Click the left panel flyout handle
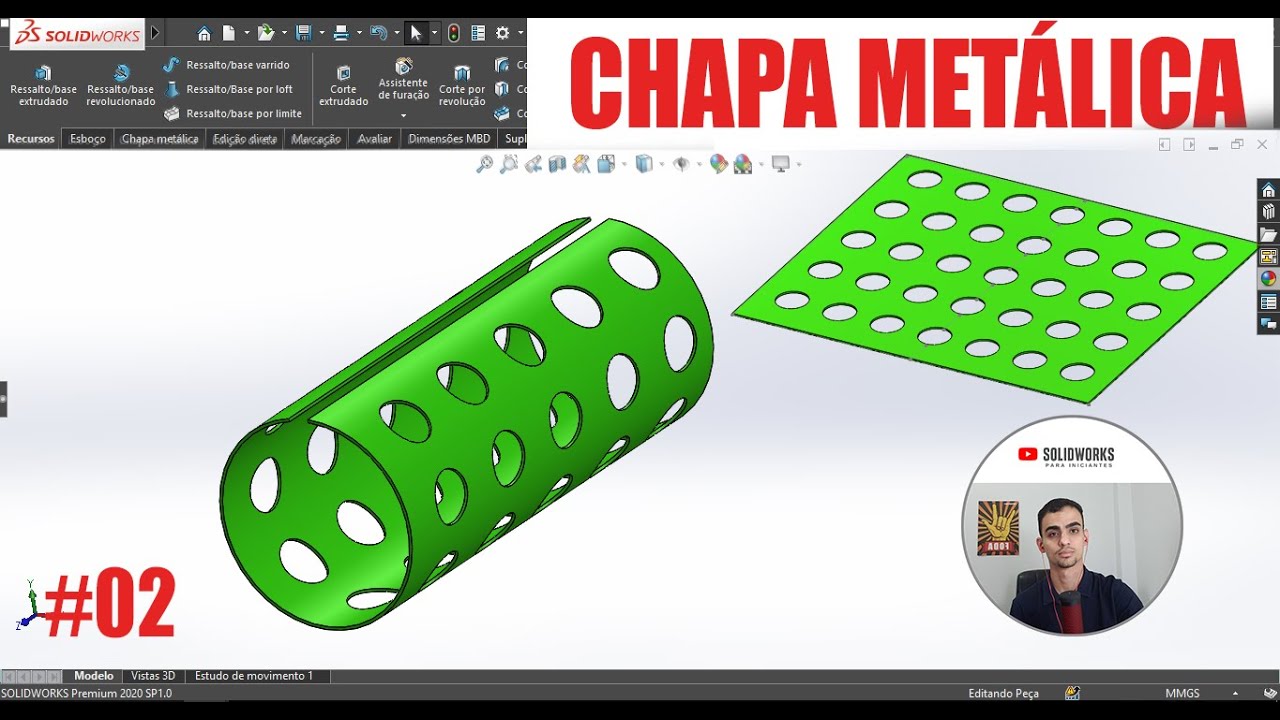The height and width of the screenshot is (720, 1280). tap(3, 399)
